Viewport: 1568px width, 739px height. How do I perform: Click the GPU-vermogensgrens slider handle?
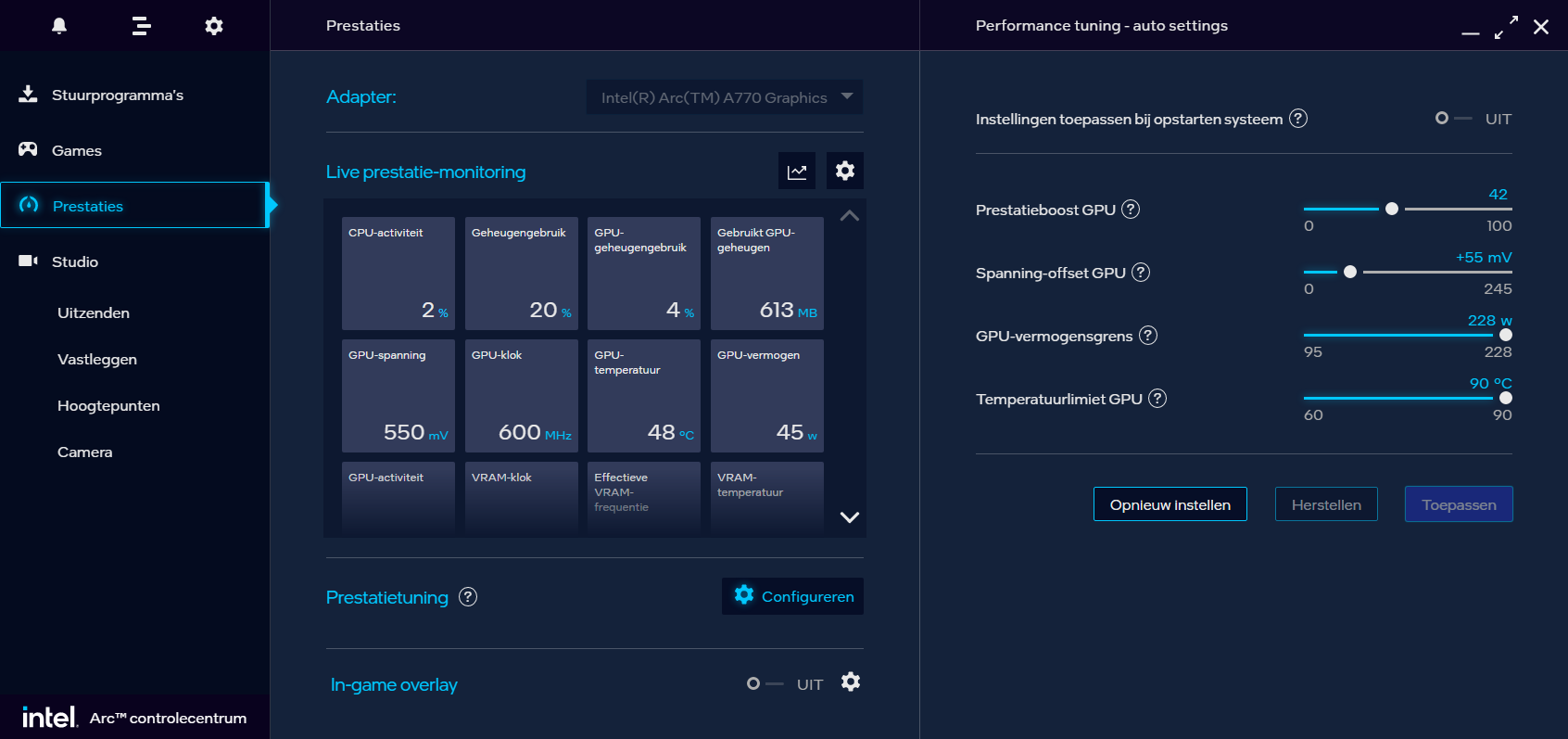pos(1506,336)
